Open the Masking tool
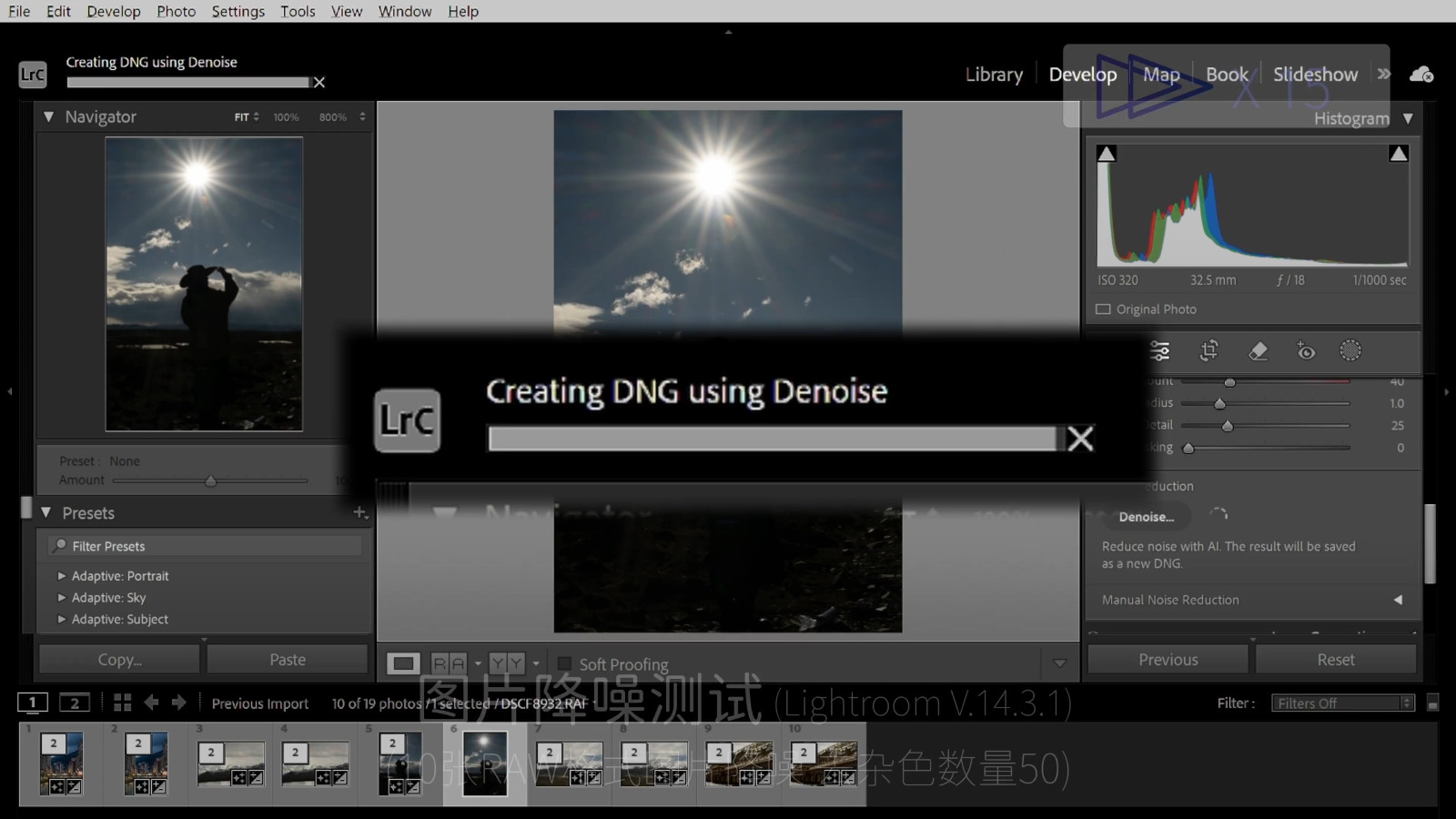This screenshot has width=1456, height=819. (1350, 350)
